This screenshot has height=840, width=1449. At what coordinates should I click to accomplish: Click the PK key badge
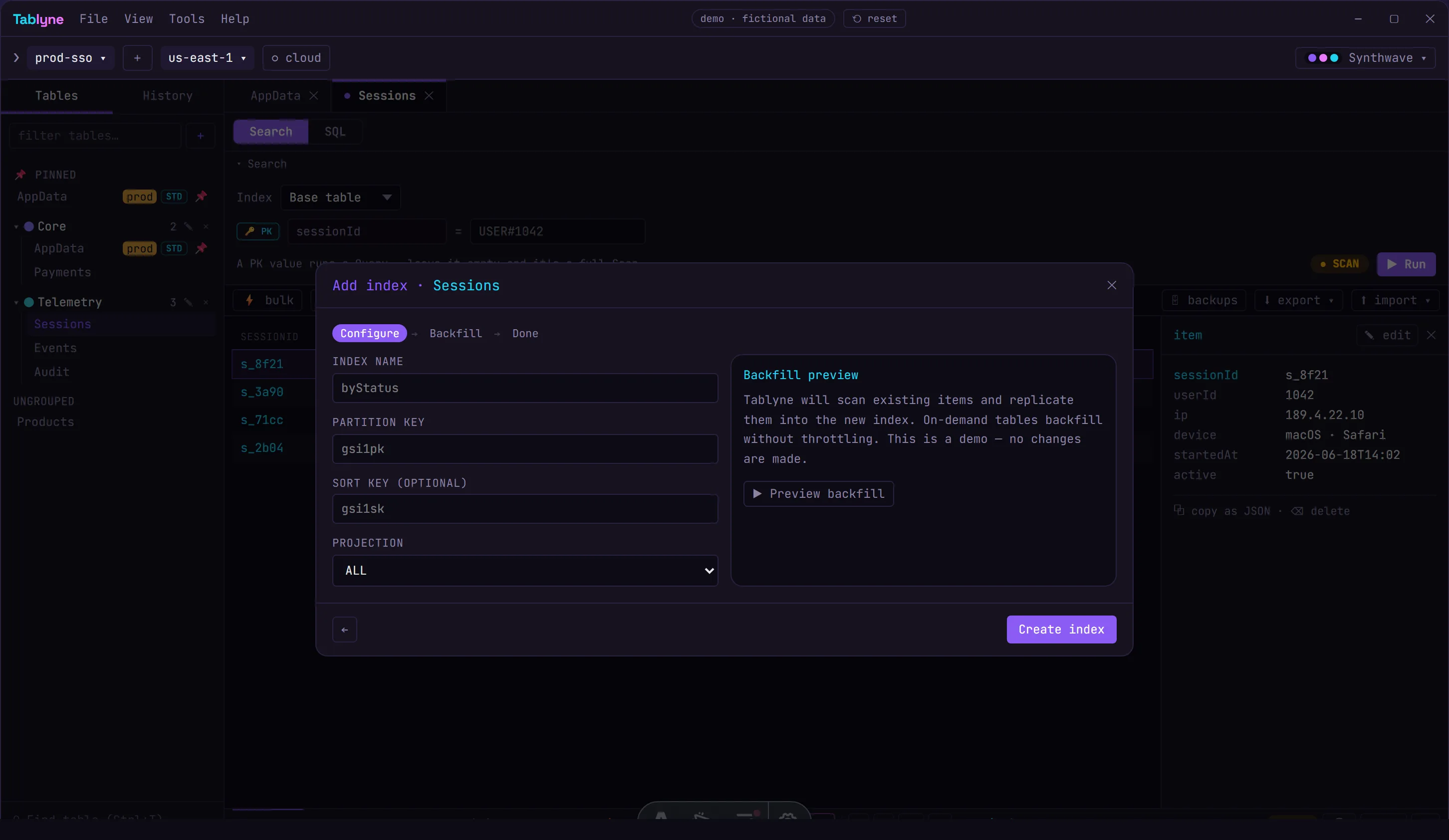pyautogui.click(x=258, y=231)
